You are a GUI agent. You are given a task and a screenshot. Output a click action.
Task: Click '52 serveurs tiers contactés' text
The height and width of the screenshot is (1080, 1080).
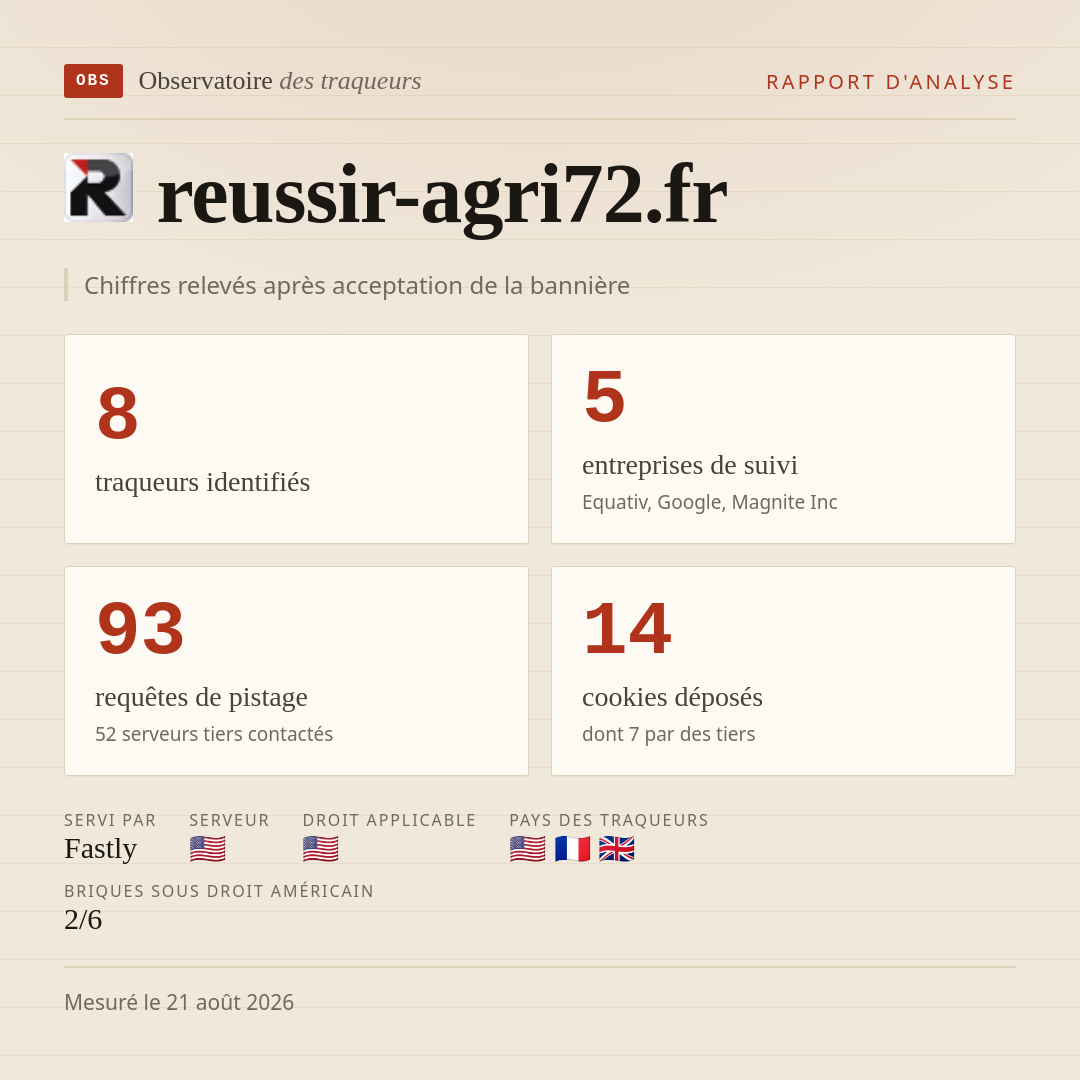coord(214,734)
